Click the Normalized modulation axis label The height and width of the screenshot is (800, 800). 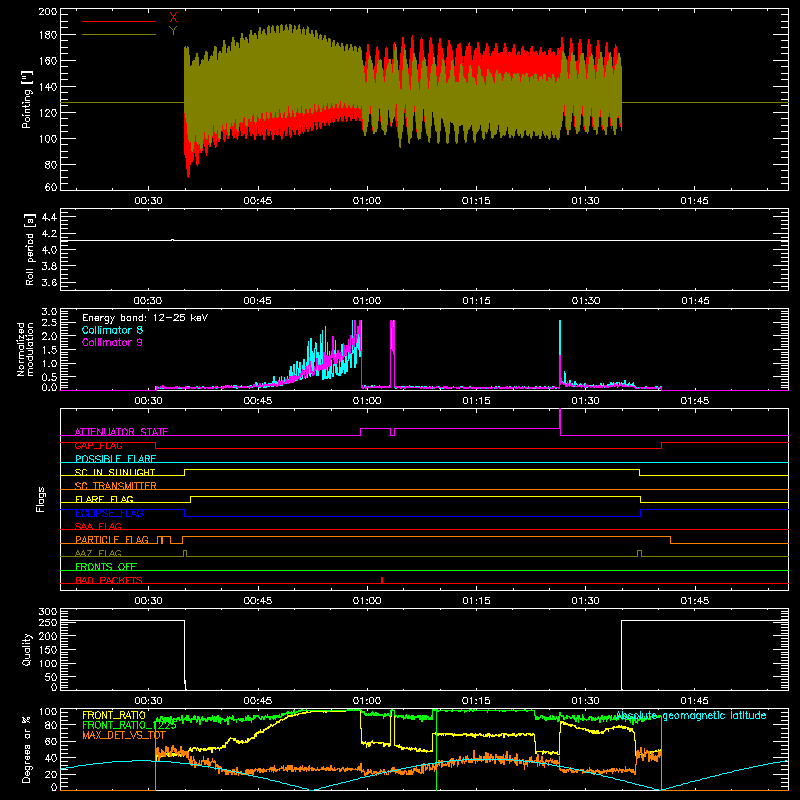tap(25, 349)
